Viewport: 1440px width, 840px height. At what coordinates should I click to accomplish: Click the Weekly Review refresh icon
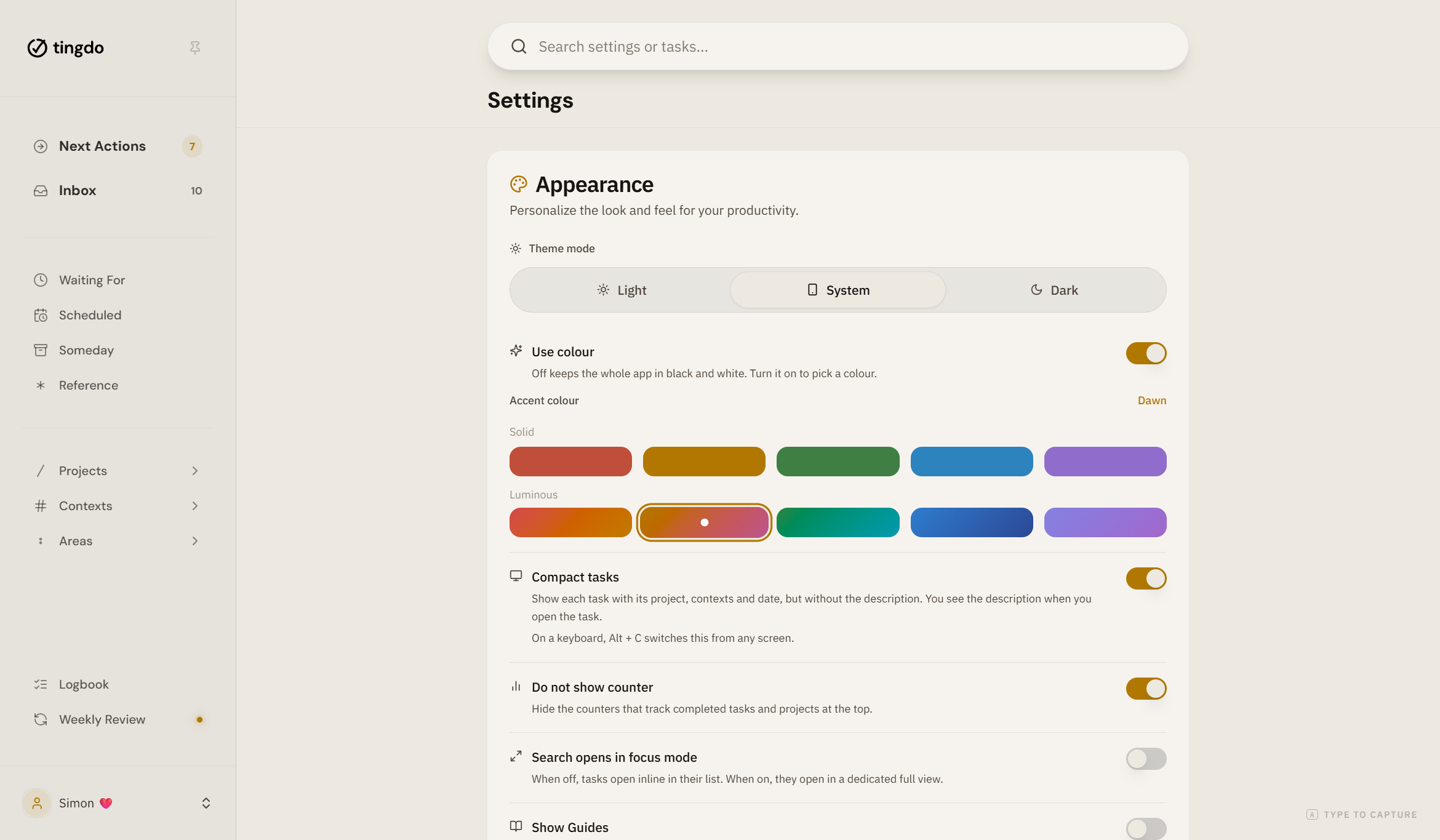41,719
